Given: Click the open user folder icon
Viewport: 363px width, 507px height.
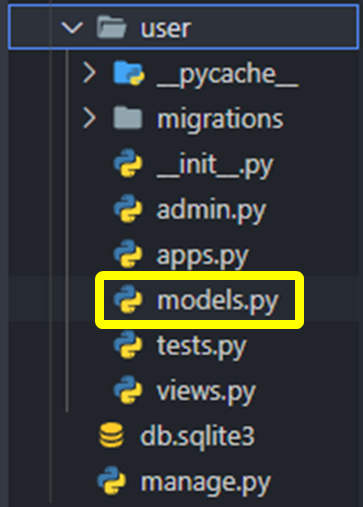Looking at the screenshot, I should coord(111,27).
